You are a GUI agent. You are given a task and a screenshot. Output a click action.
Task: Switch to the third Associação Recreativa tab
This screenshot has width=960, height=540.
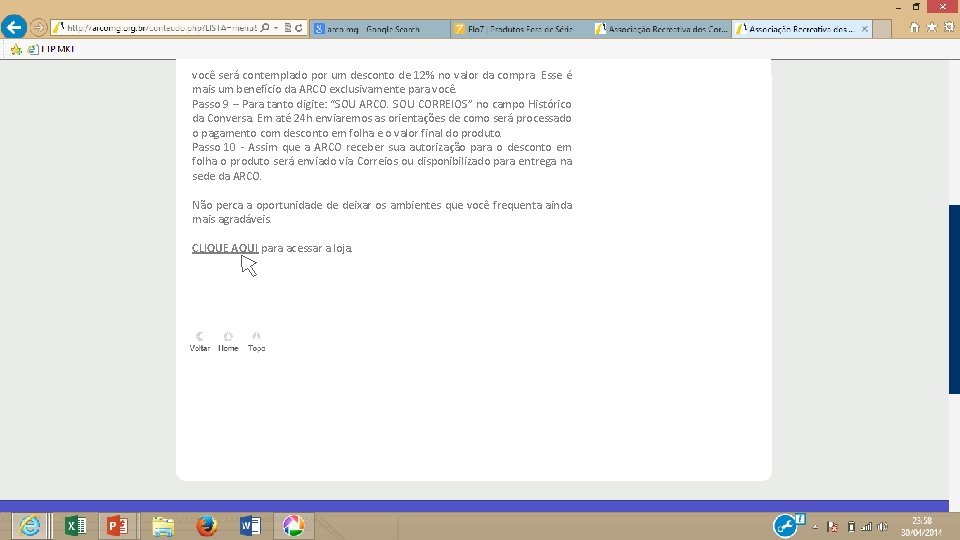pos(661,29)
